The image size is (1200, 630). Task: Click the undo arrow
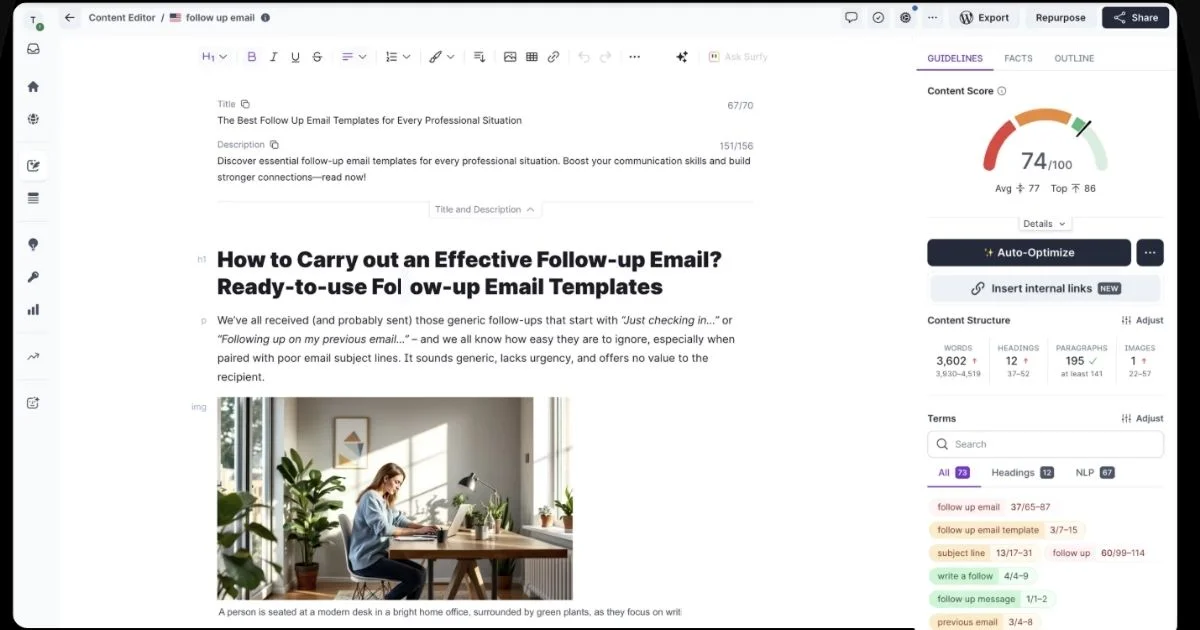point(584,57)
